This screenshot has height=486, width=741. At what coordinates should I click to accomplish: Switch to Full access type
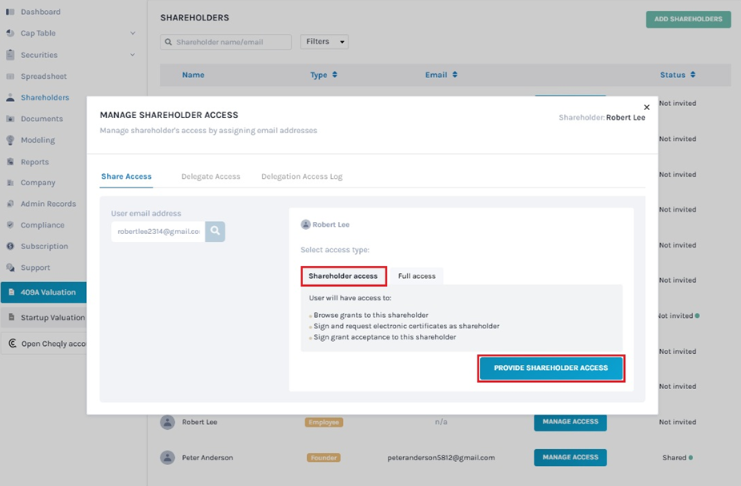click(416, 276)
